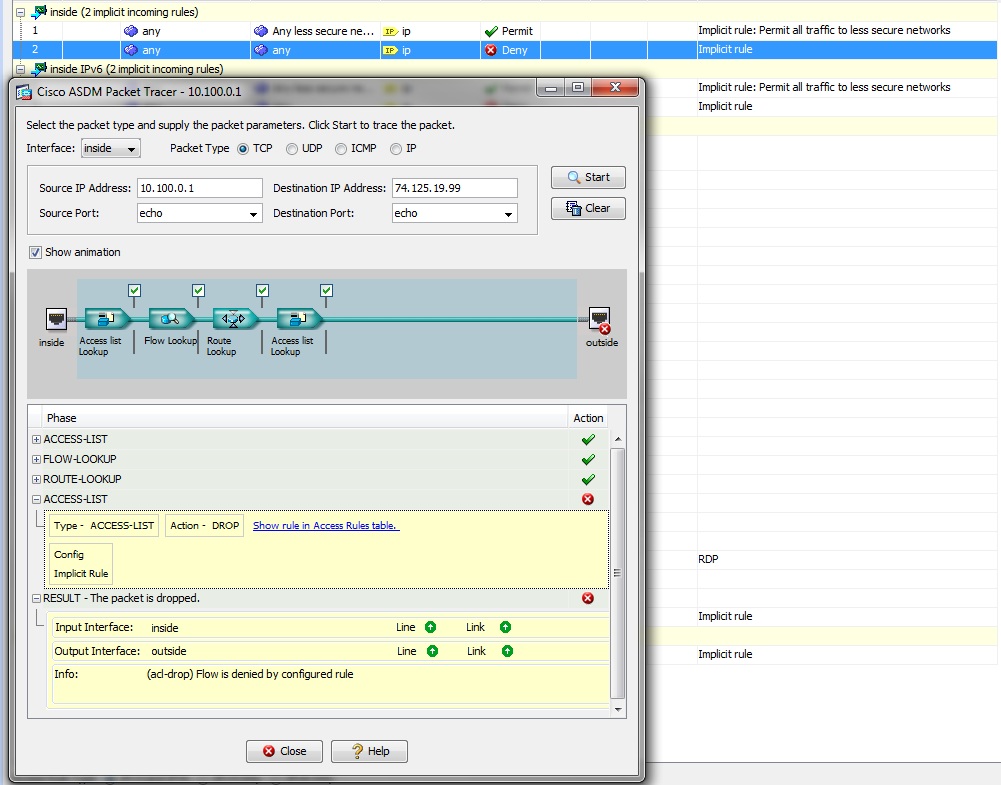Screen dimensions: 1001x785
Task: Click the phase list scrollbar up arrow
Action: [x=617, y=439]
